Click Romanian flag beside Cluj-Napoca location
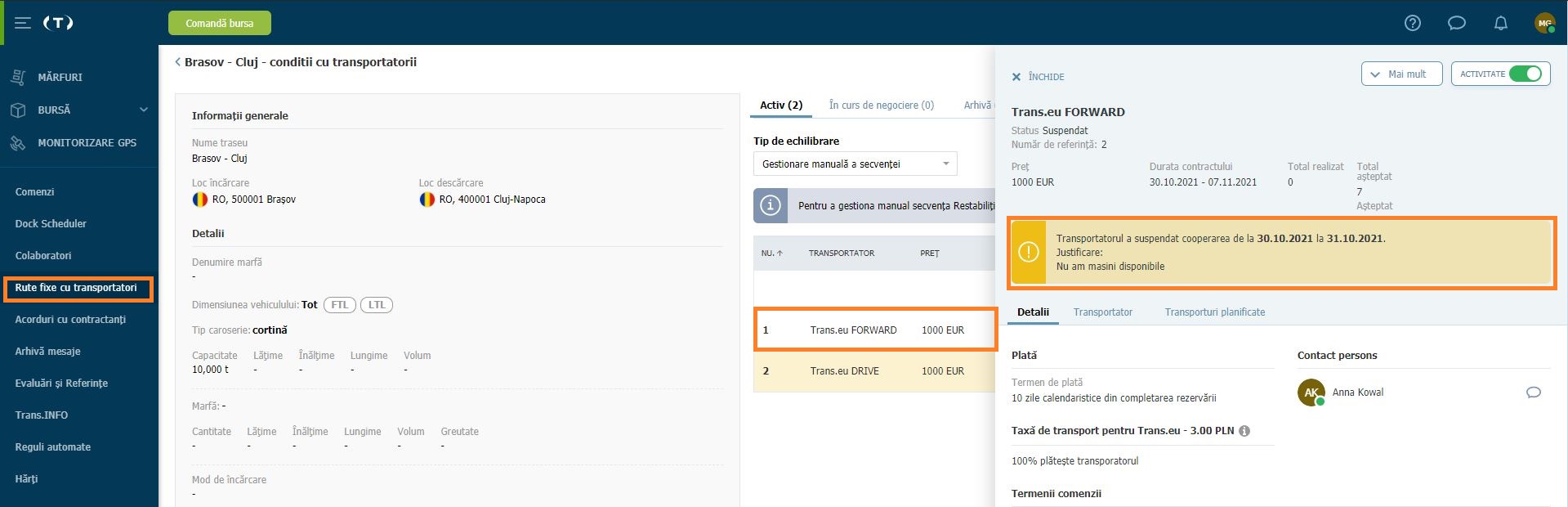This screenshot has width=1568, height=507. (x=427, y=200)
